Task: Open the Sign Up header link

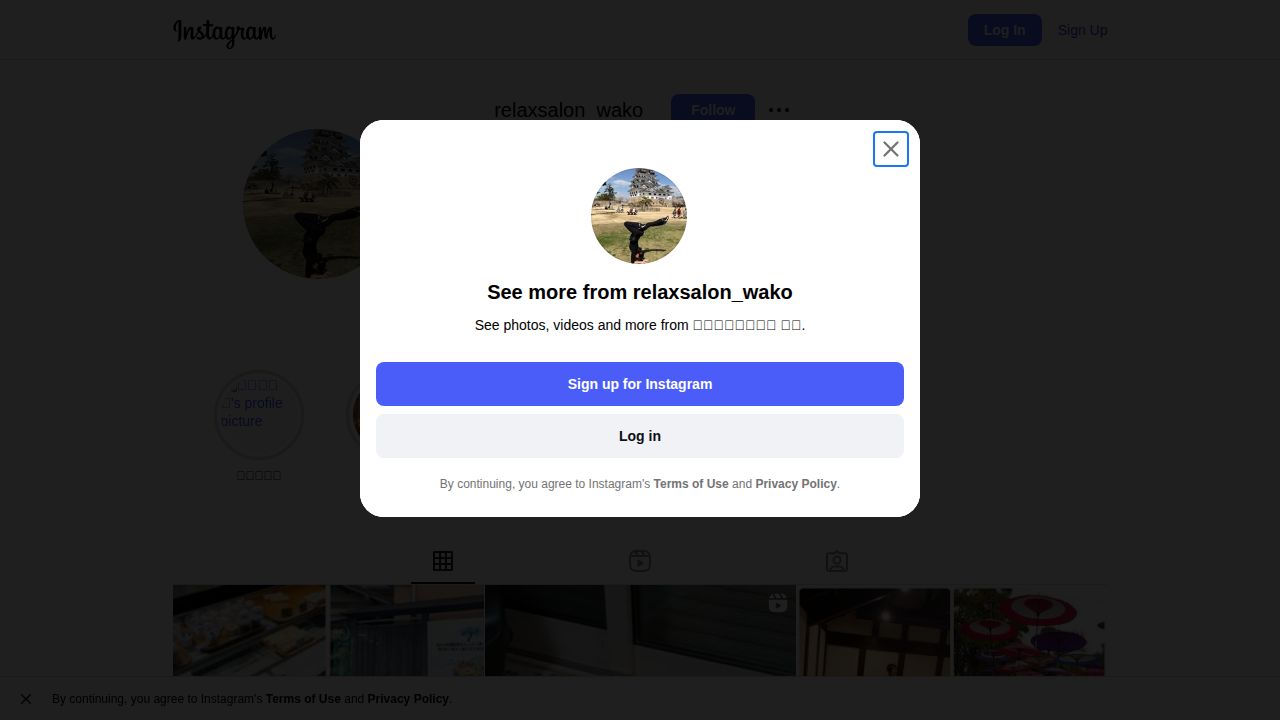Action: [x=1082, y=30]
